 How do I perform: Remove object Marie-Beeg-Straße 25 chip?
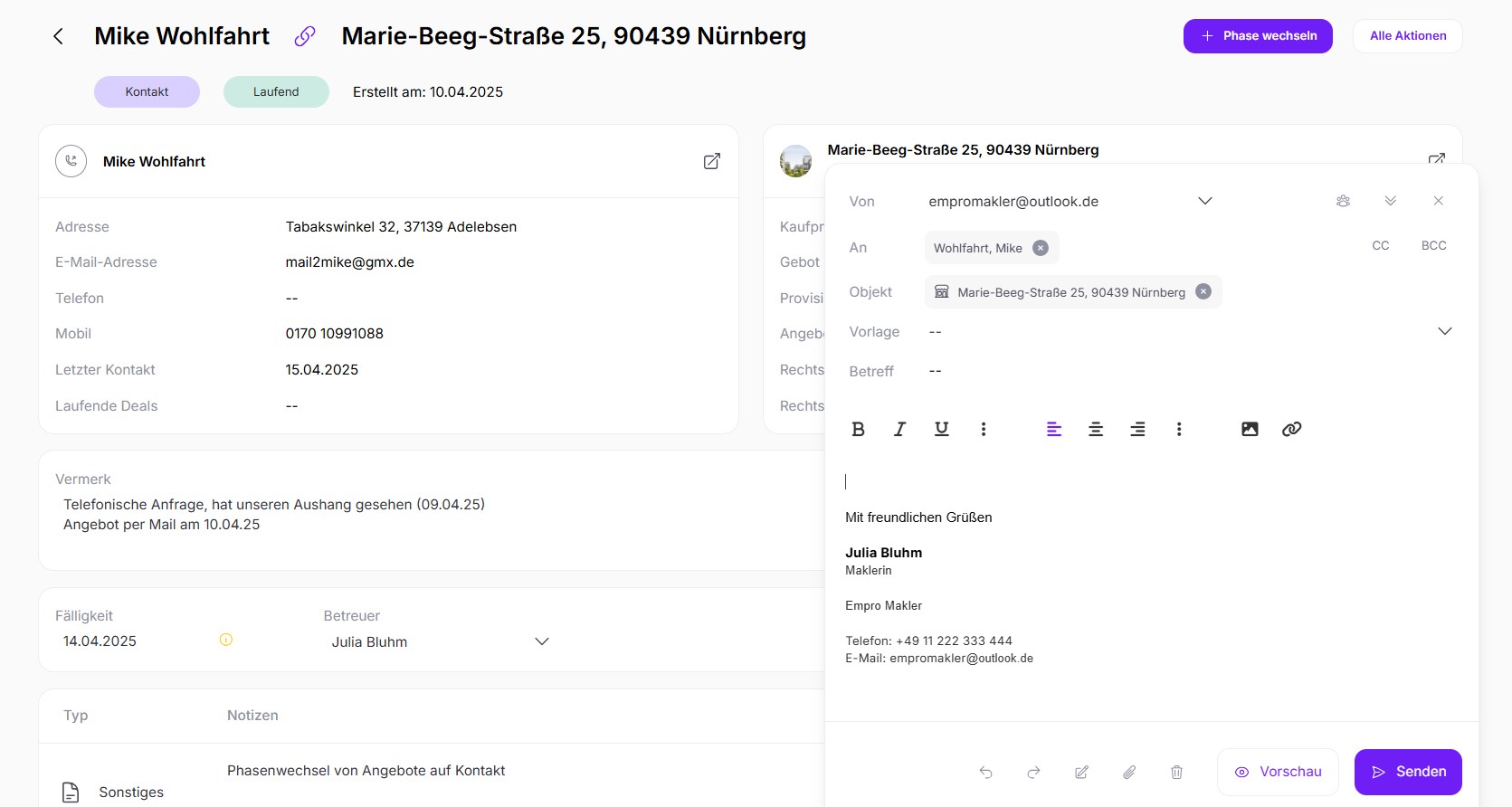1203,291
